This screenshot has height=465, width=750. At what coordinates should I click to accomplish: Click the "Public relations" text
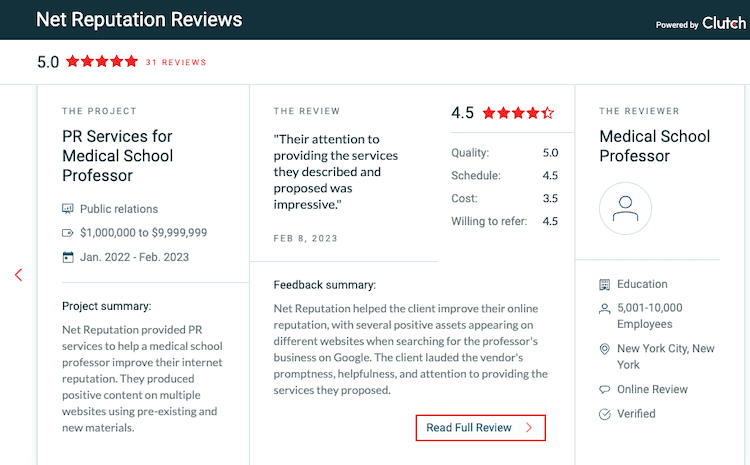coord(119,209)
